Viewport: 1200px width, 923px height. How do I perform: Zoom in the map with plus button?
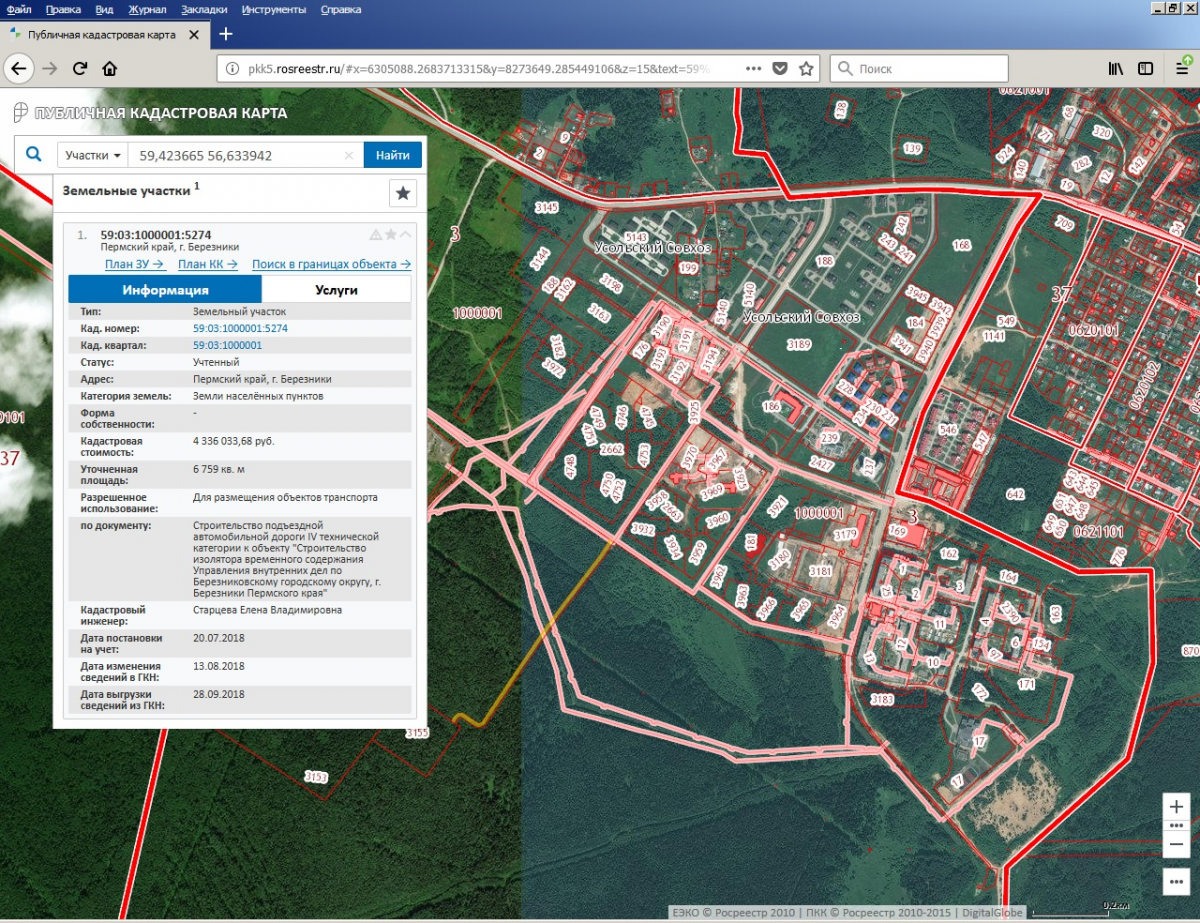(1176, 806)
